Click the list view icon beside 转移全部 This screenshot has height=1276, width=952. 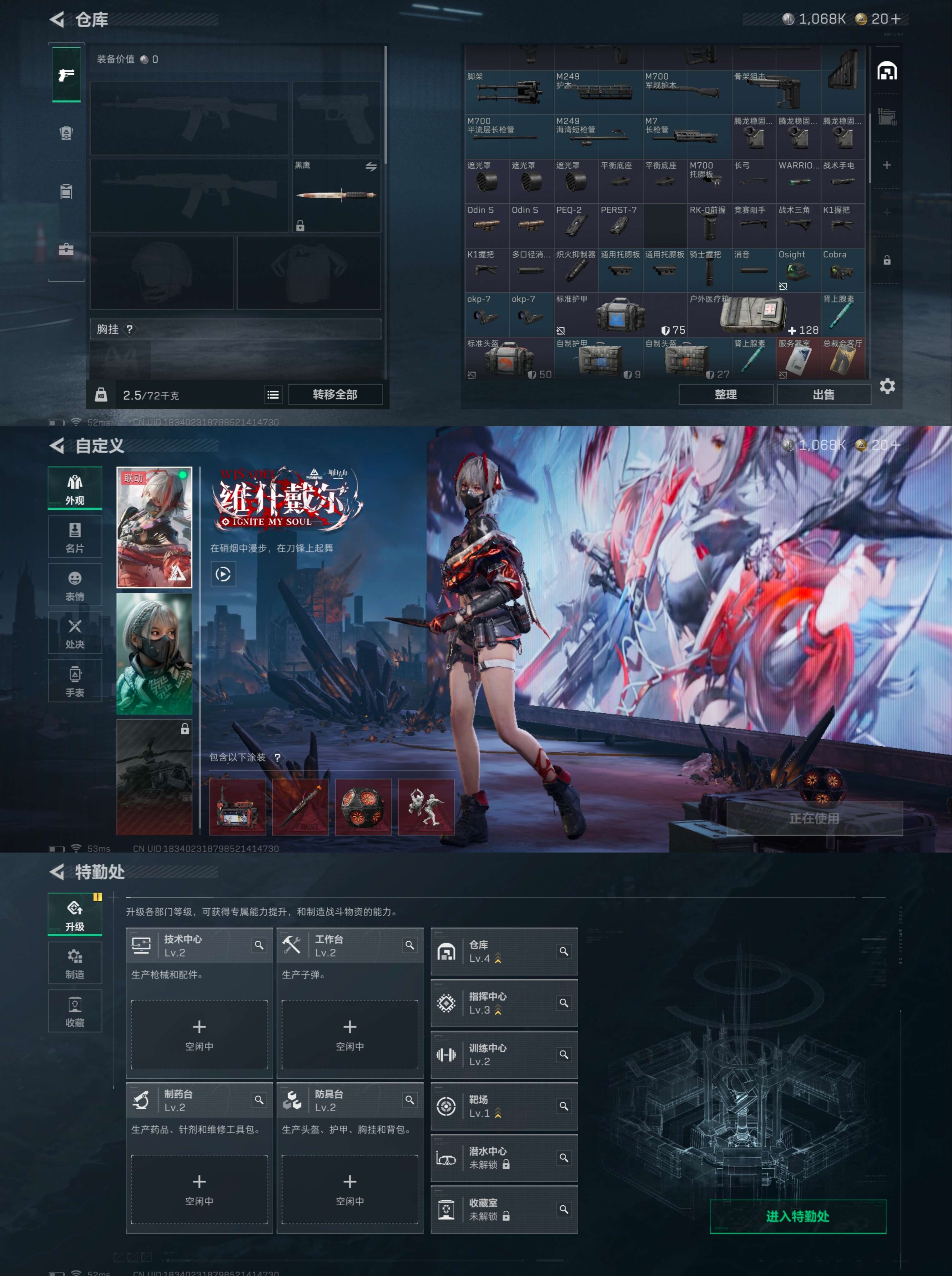[x=273, y=395]
